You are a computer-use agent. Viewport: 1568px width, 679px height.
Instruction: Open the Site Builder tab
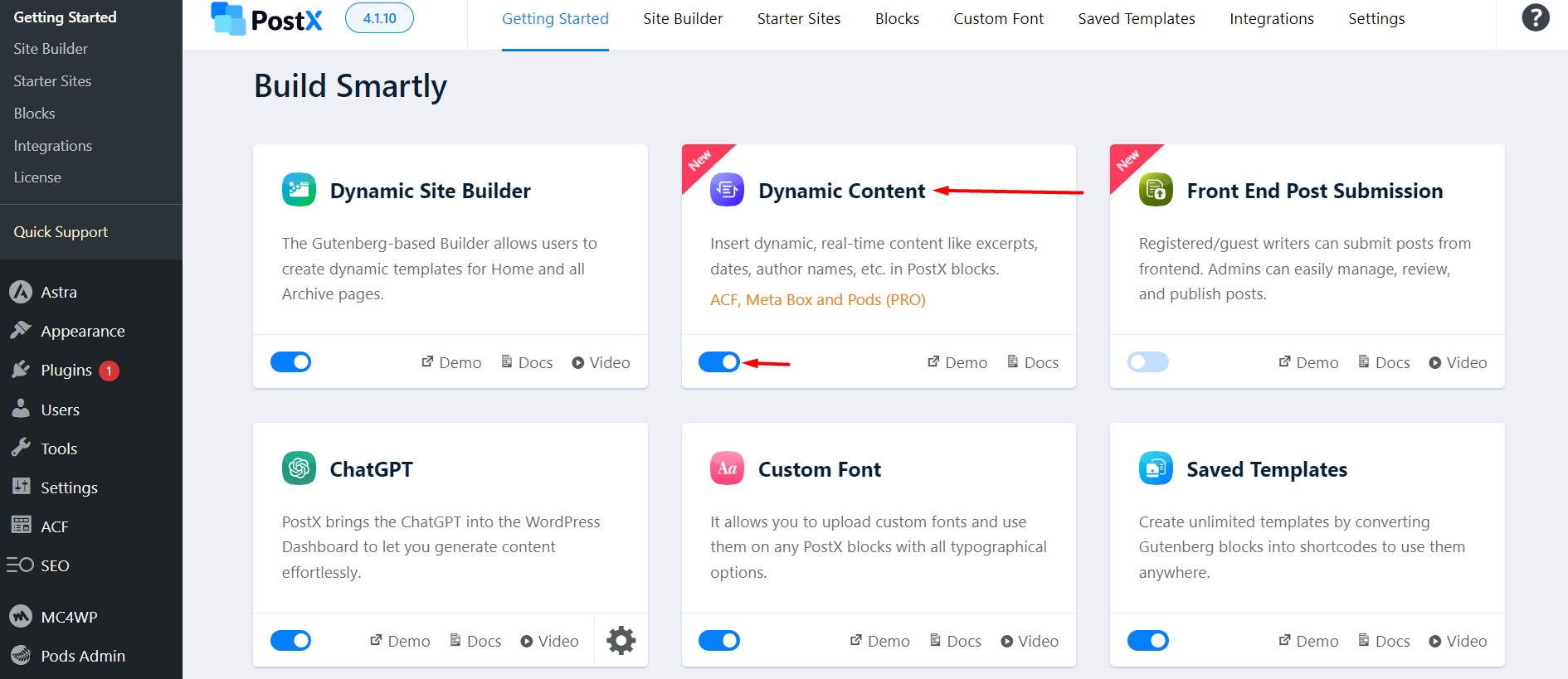[x=683, y=19]
